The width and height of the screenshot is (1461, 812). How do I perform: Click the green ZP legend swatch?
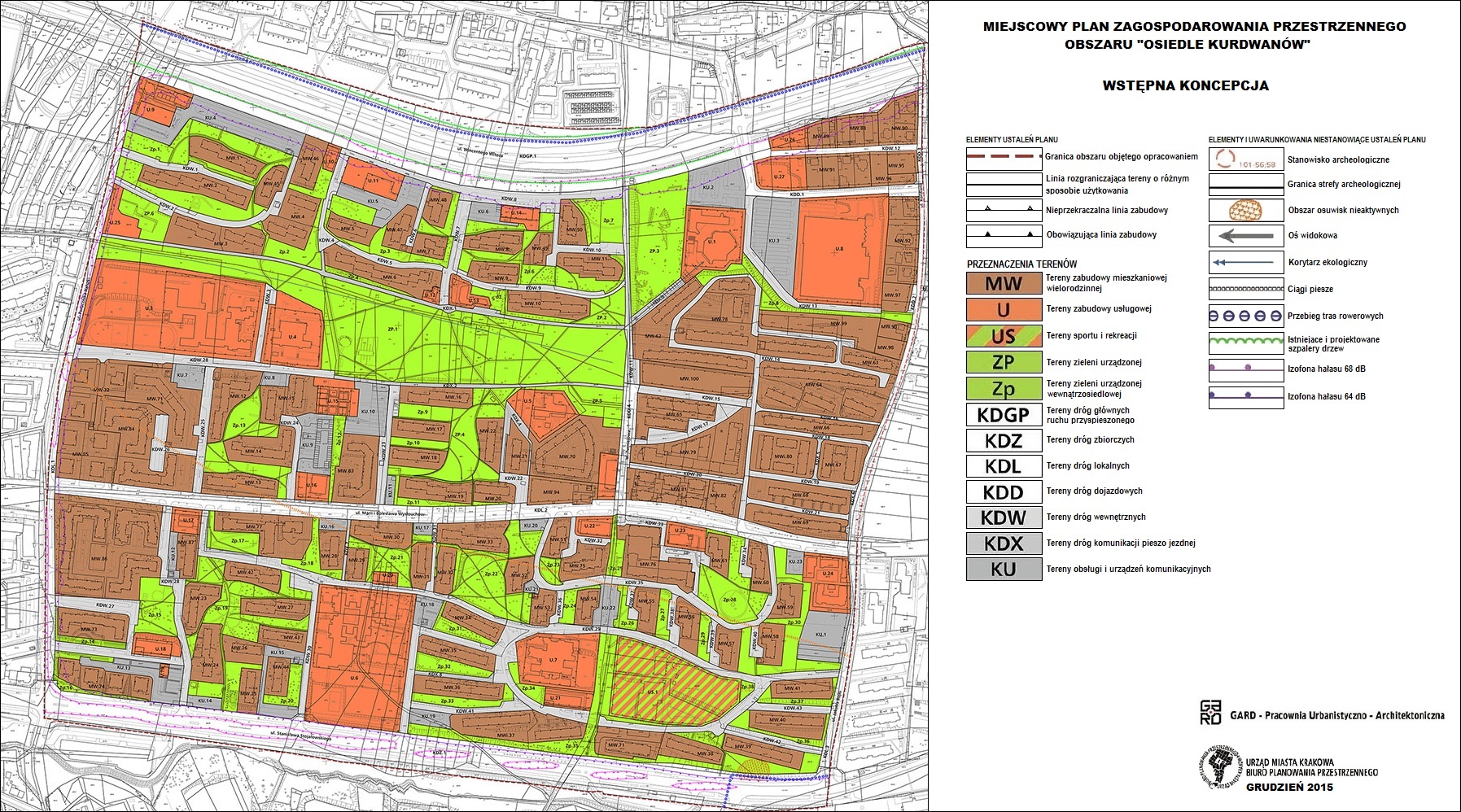1004,362
